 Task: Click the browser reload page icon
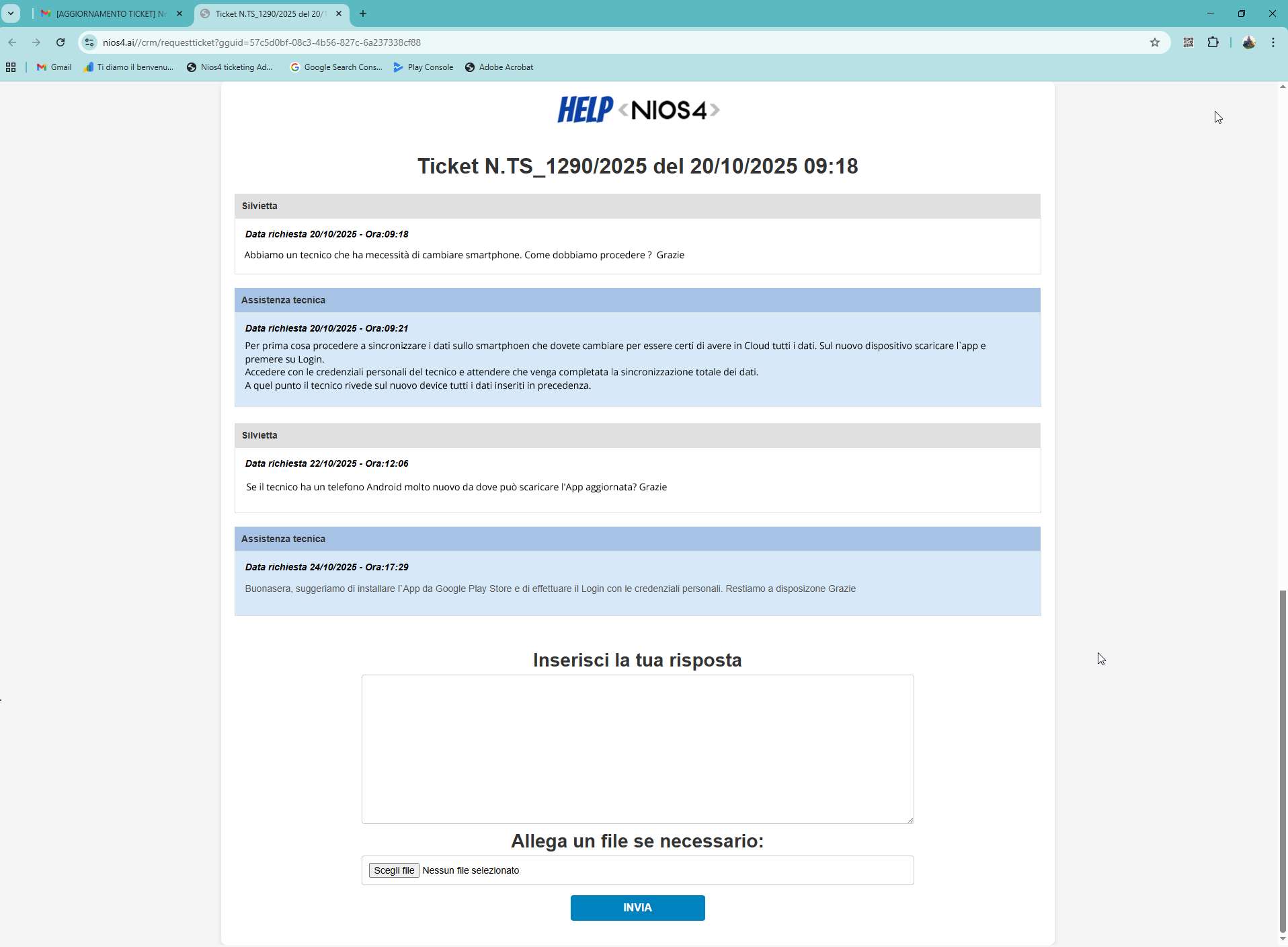pyautogui.click(x=61, y=42)
